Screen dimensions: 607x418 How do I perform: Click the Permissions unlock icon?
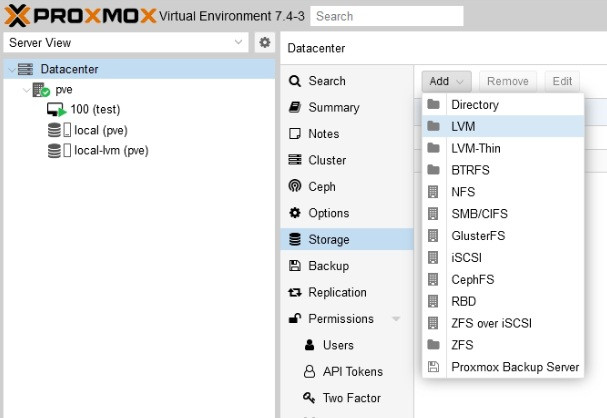pyautogui.click(x=295, y=318)
